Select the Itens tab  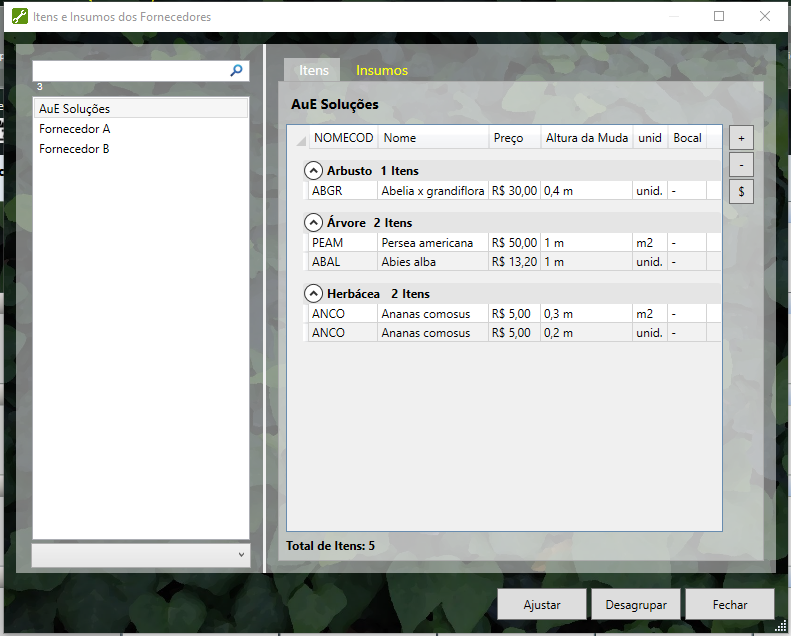(313, 71)
